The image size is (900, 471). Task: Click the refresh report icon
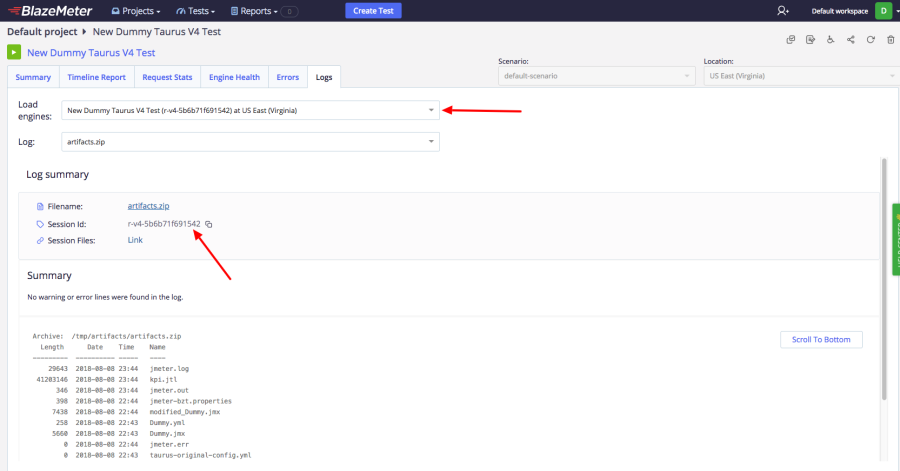coord(871,40)
